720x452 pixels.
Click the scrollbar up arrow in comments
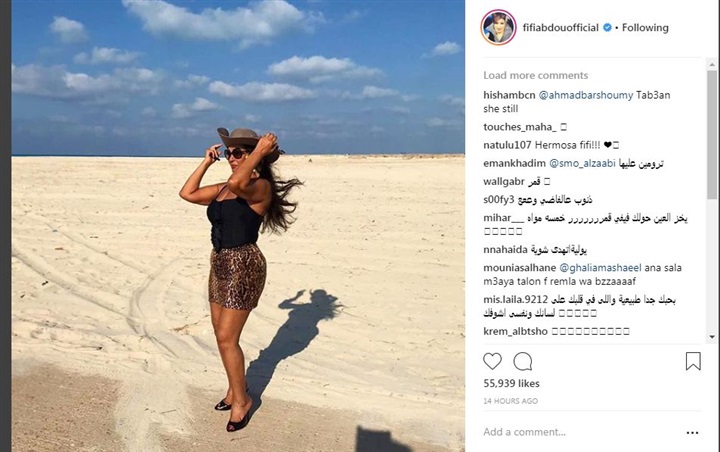pyautogui.click(x=712, y=64)
